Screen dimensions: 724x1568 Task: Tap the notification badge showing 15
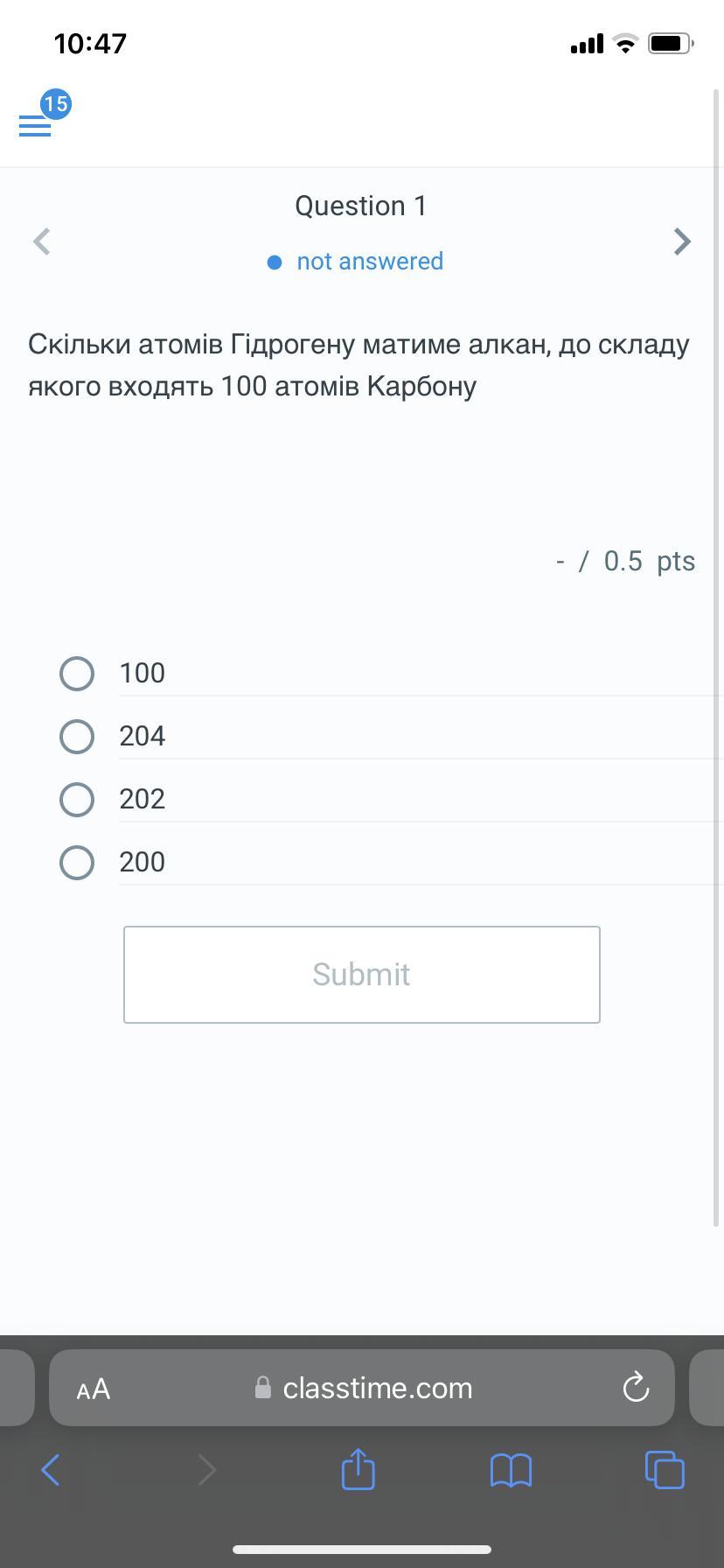click(56, 104)
